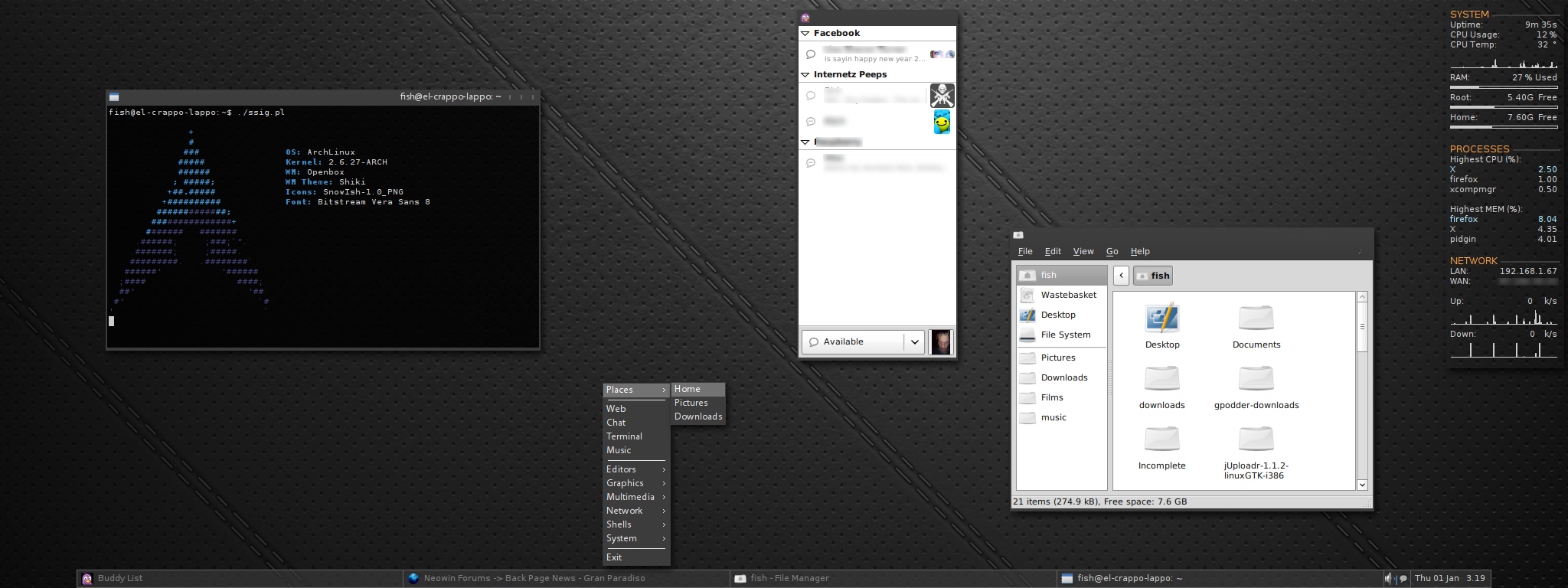
Task: Open the Incomplete folder icon
Action: pyautogui.click(x=1161, y=439)
